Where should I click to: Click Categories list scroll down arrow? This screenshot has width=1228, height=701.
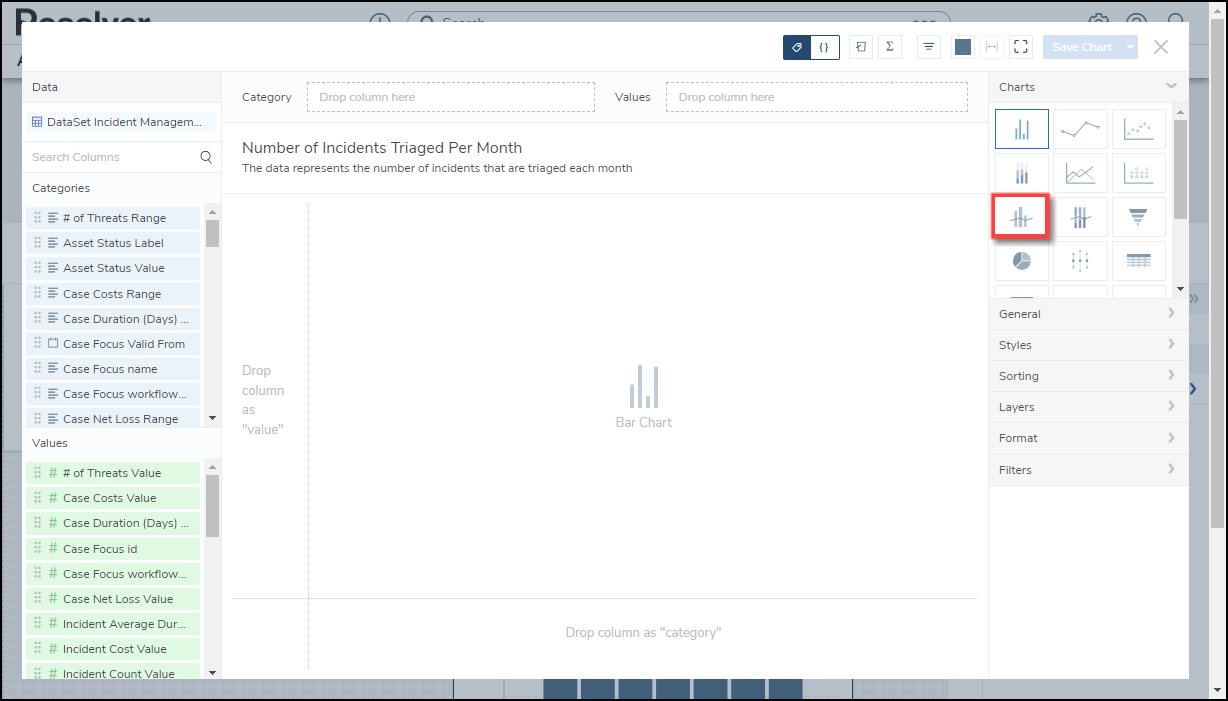pos(212,418)
